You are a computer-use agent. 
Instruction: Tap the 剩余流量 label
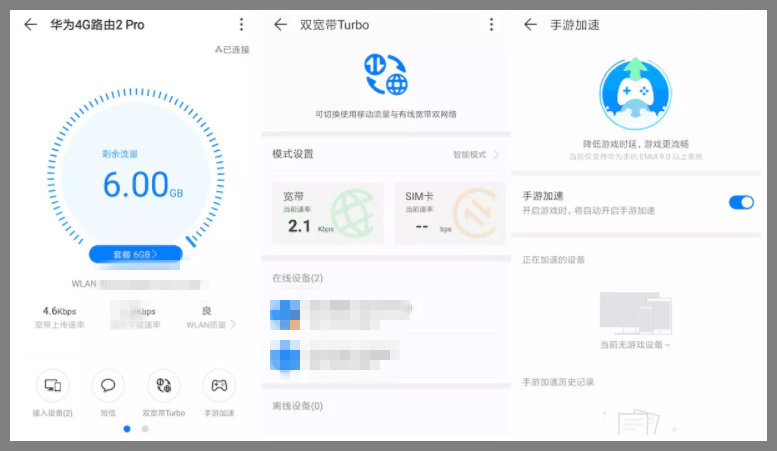(x=119, y=154)
